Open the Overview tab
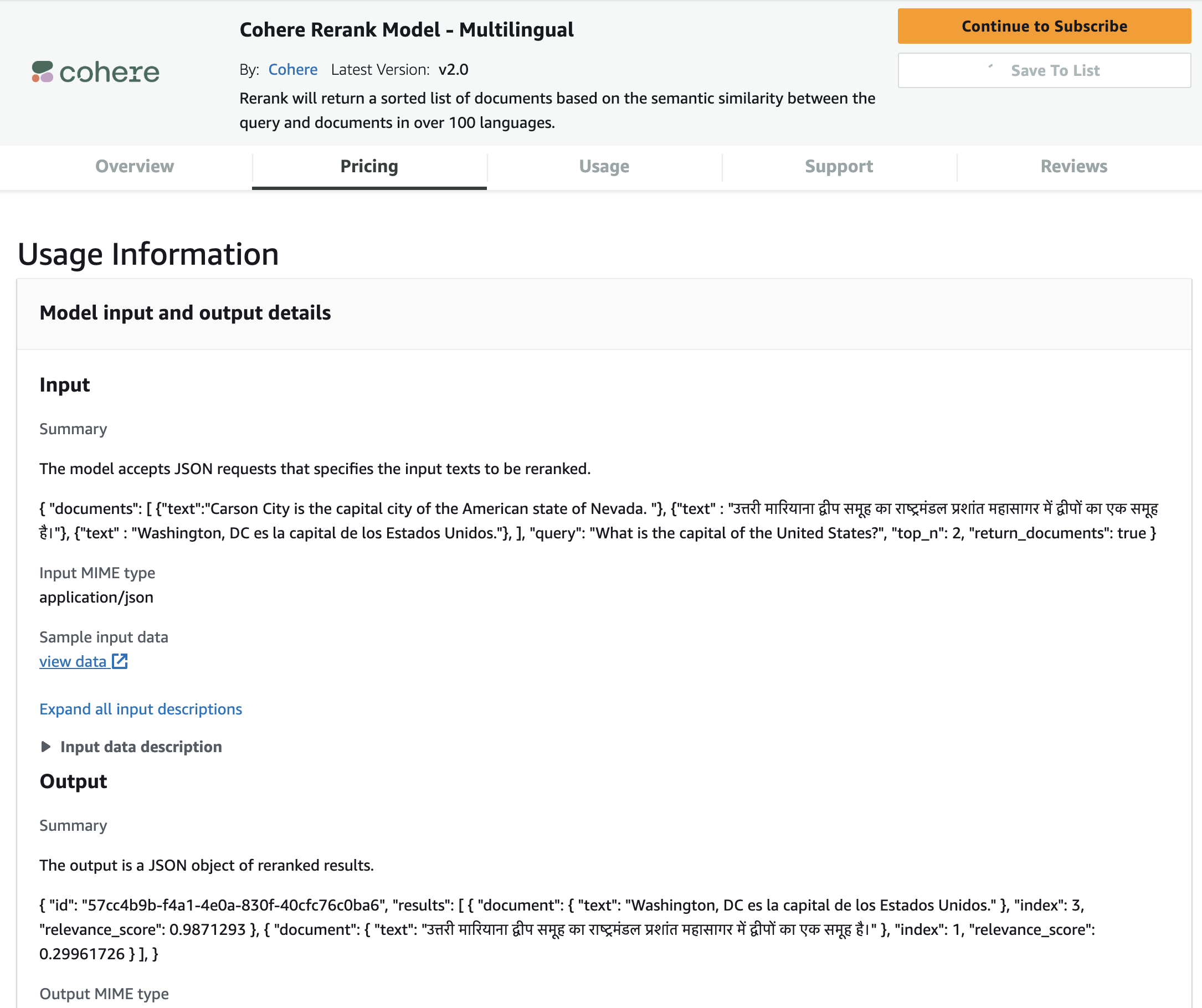Viewport: 1202px width, 1008px height. click(x=135, y=166)
